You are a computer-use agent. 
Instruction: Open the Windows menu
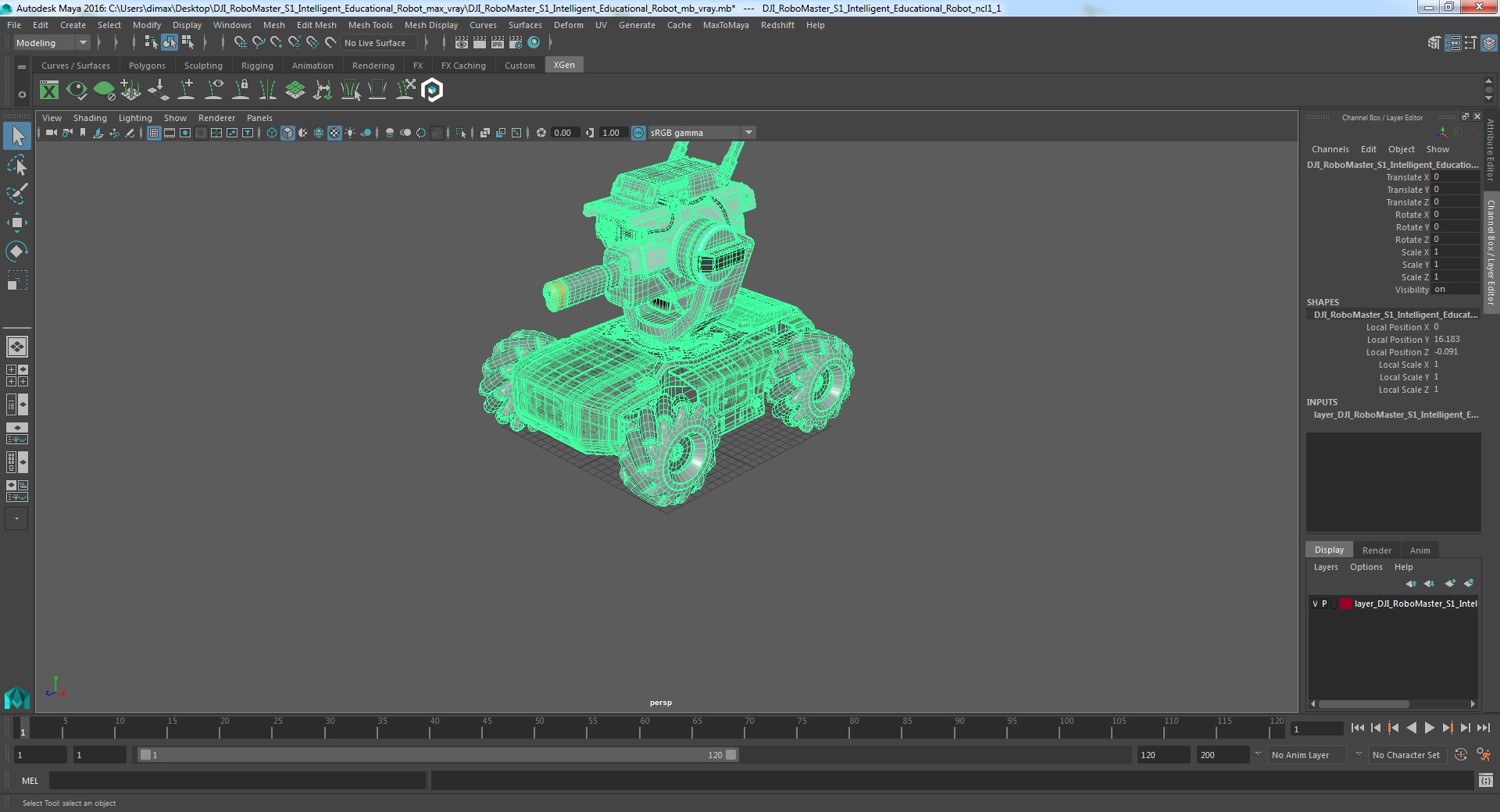click(x=232, y=25)
